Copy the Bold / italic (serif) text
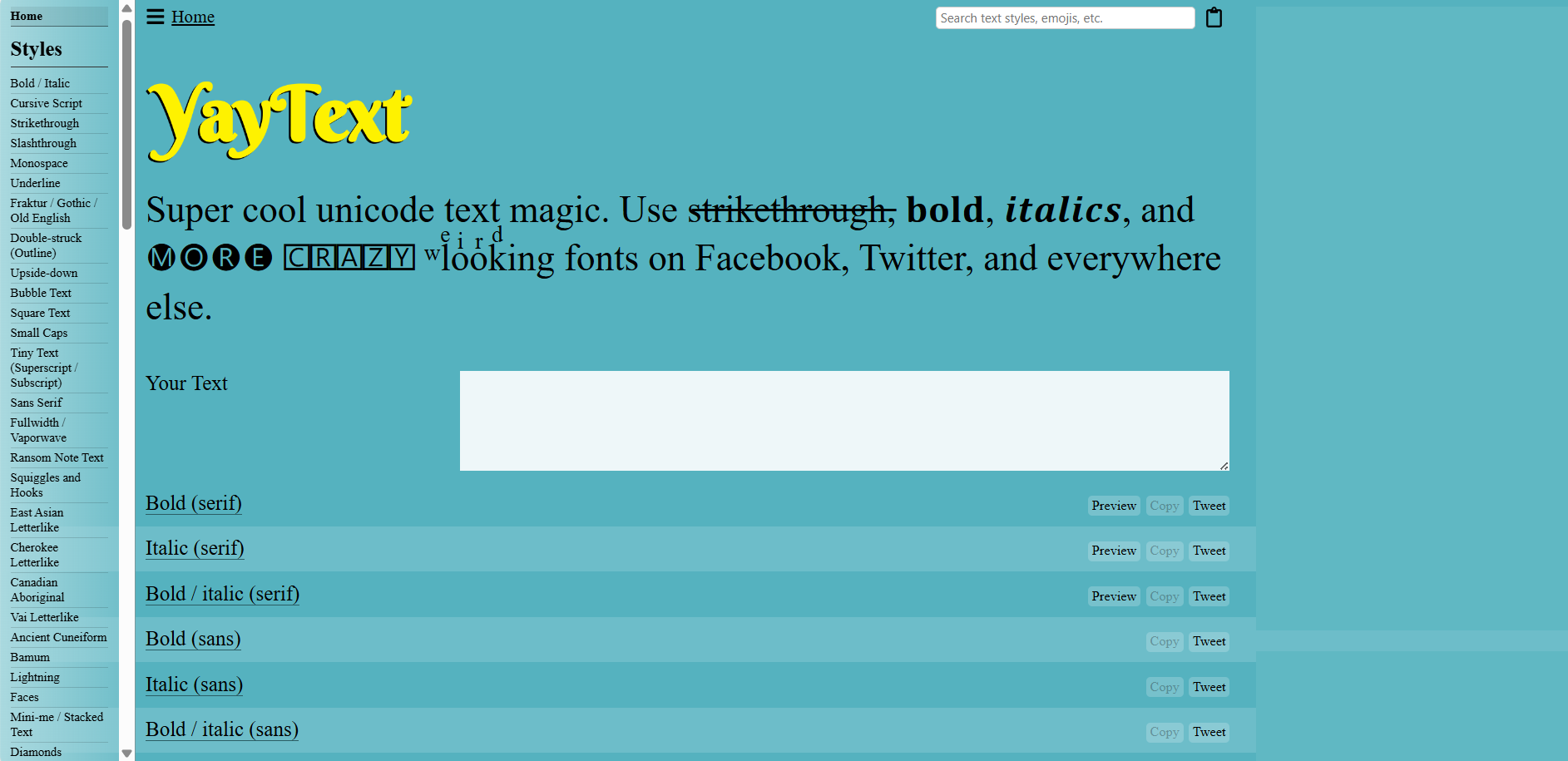 tap(1165, 596)
